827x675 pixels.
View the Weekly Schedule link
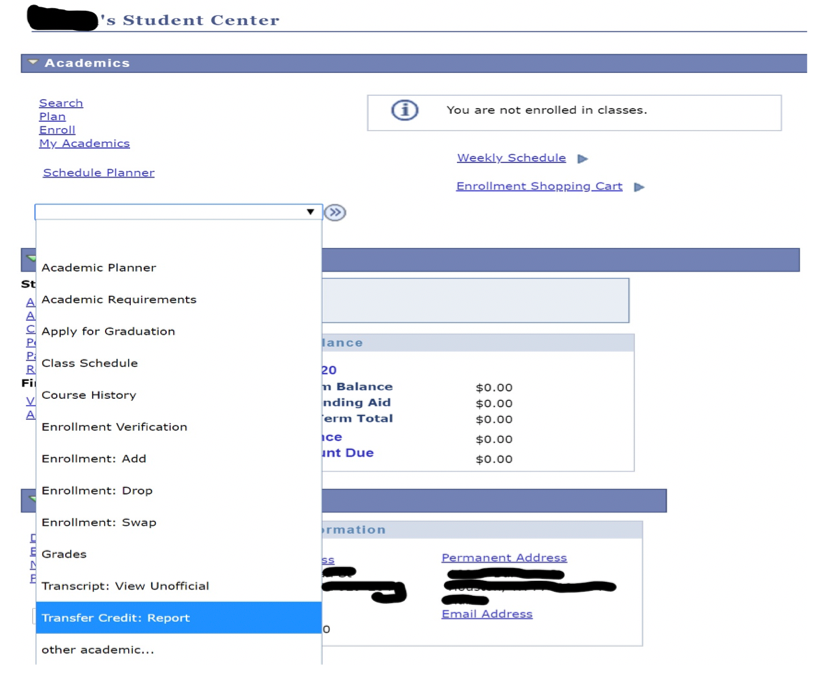[x=511, y=157]
